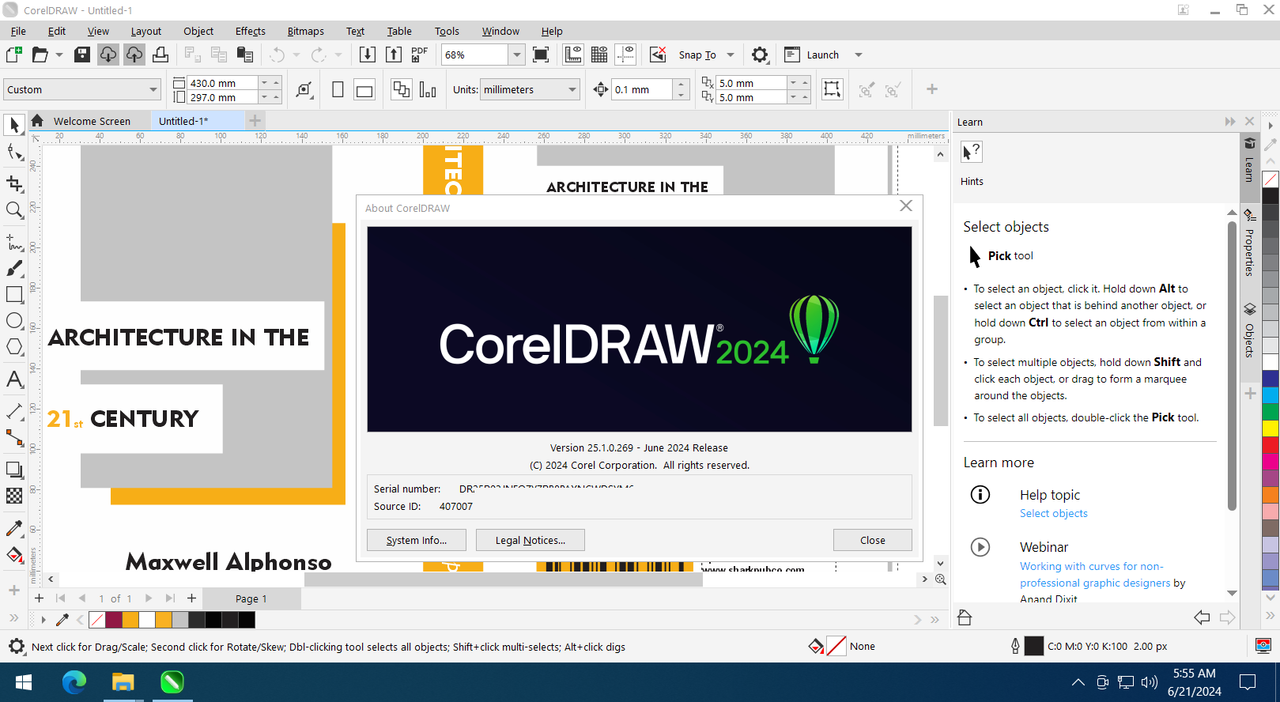Viewport: 1280px width, 702px height.
Task: Select the Drop Shadow tool
Action: pyautogui.click(x=14, y=469)
